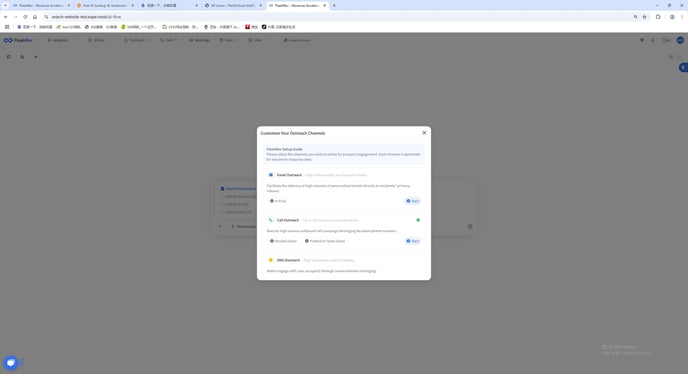Click the Call Outreach heading
Image resolution: width=688 pixels, height=374 pixels.
click(288, 220)
